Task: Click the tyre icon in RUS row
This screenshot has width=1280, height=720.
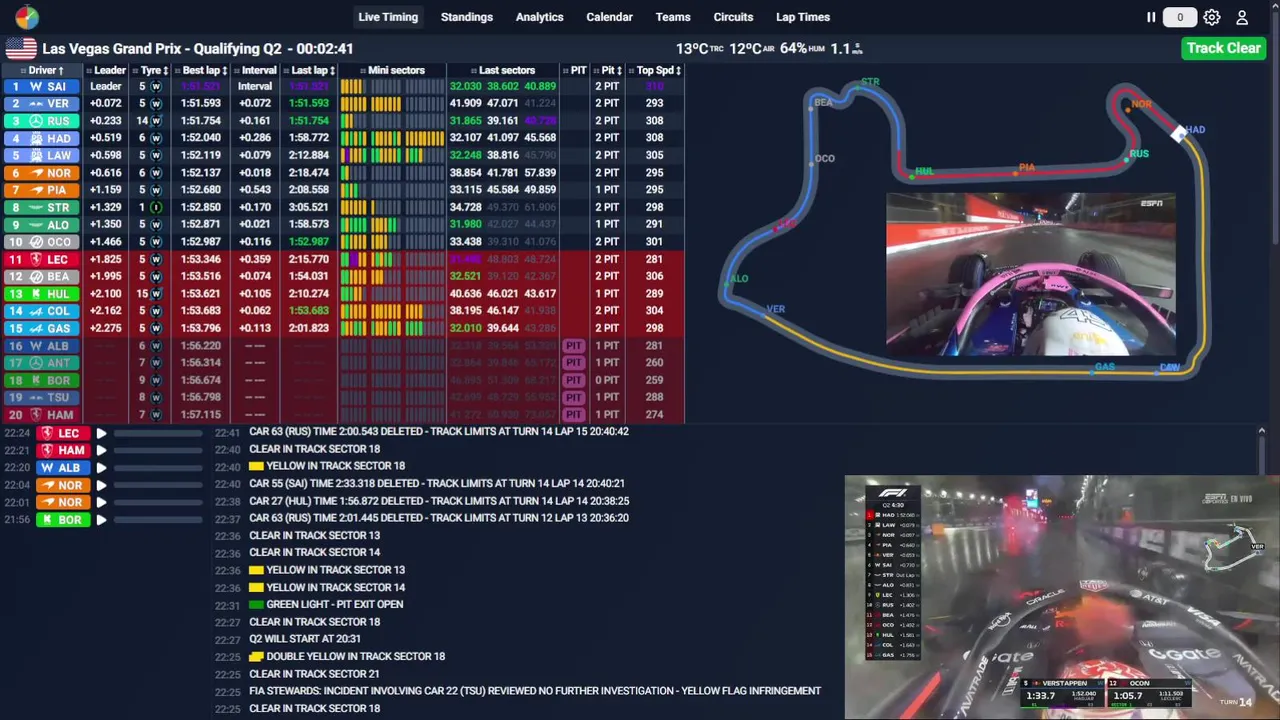Action: 156,121
